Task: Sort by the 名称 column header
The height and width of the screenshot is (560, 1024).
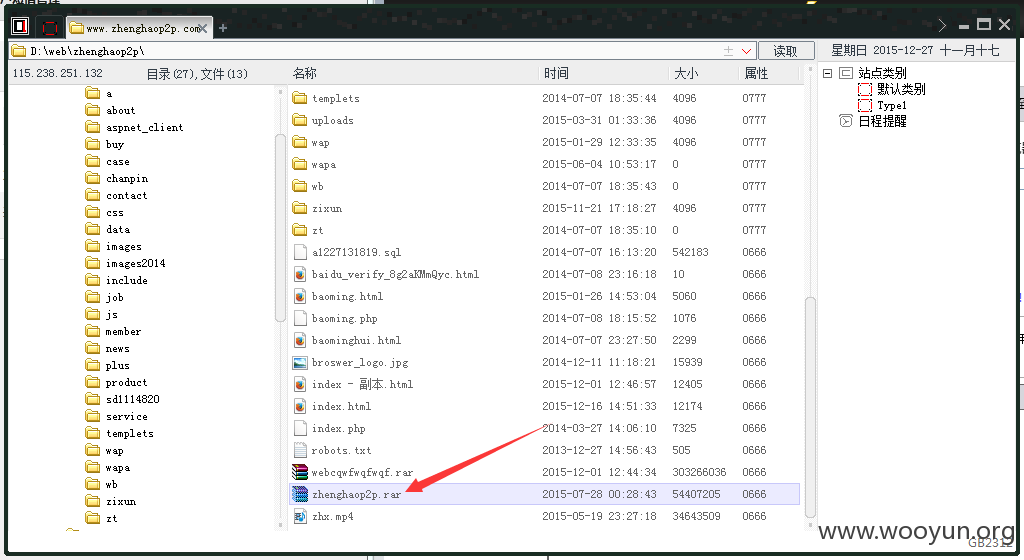Action: tap(305, 73)
